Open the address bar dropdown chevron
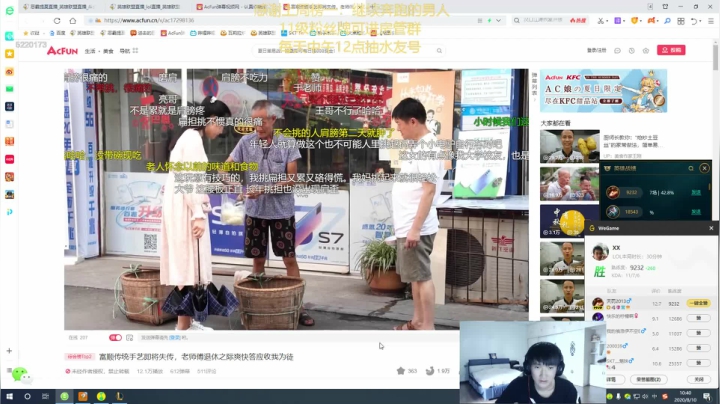Image resolution: width=720 pixels, height=404 pixels. coord(498,21)
